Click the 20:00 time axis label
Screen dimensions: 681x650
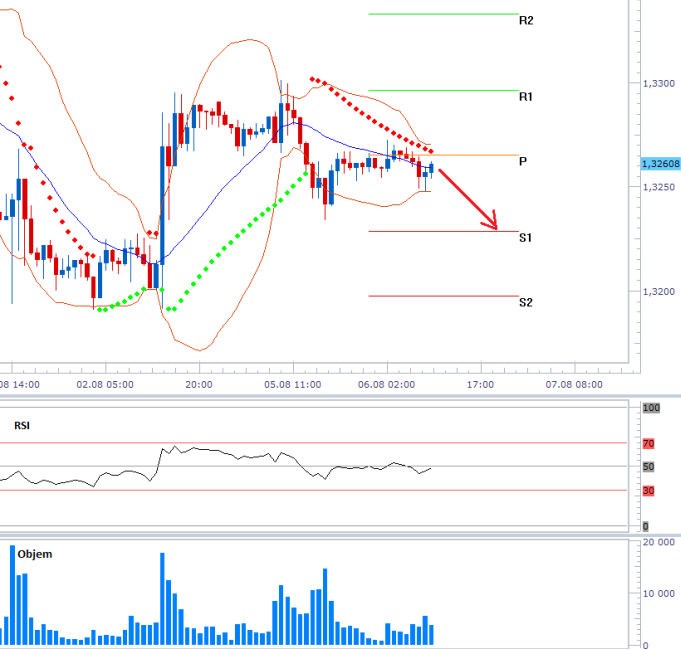[x=199, y=385]
